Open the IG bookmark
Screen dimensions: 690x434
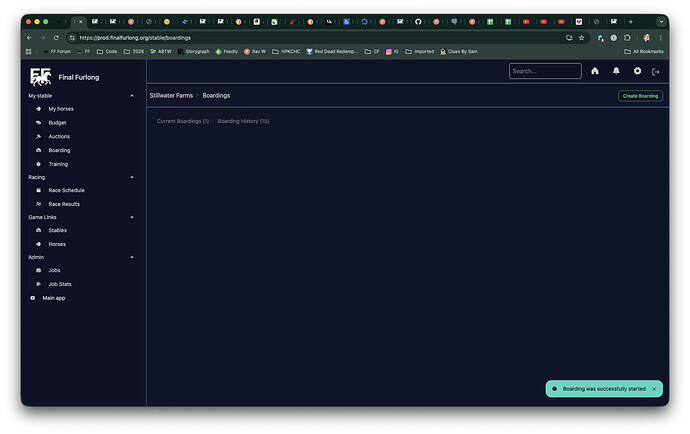pos(392,51)
